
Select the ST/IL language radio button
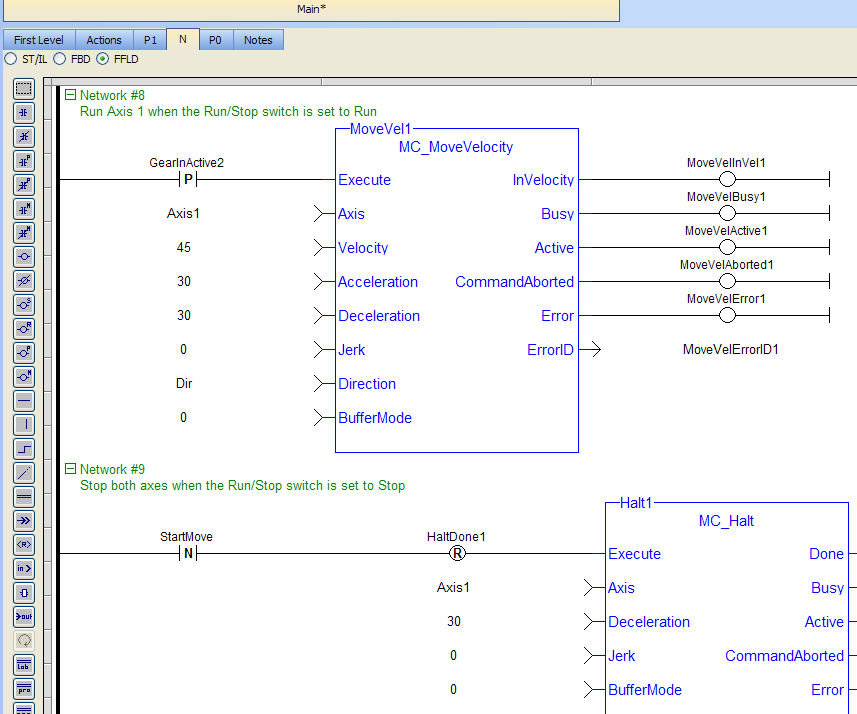click(10, 58)
